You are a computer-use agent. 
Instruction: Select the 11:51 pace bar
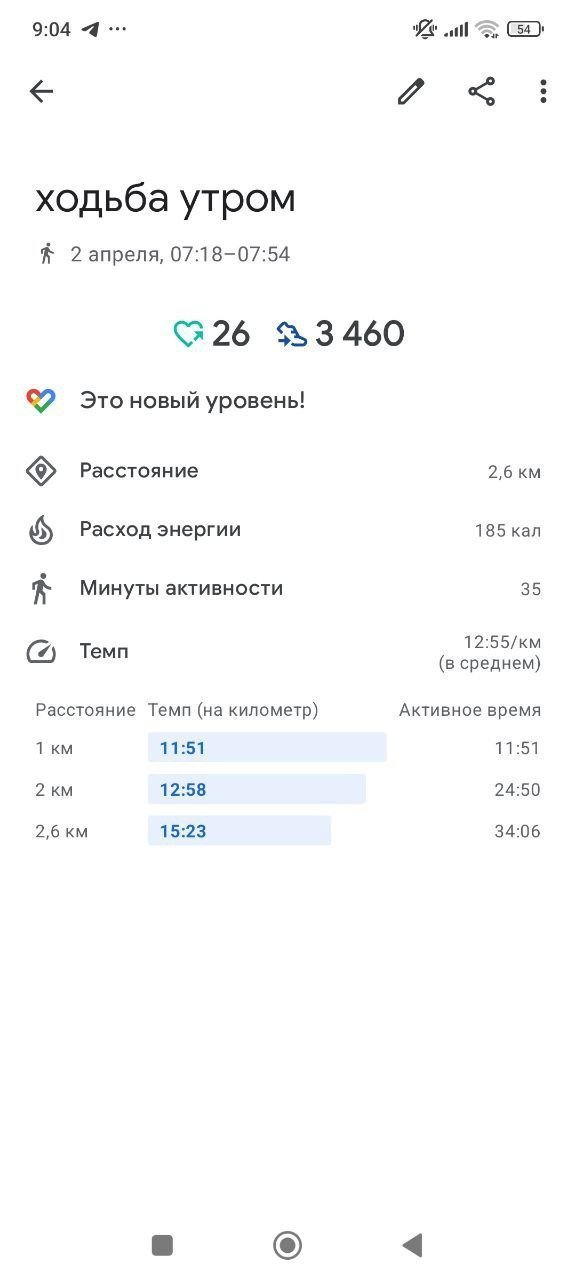(267, 748)
